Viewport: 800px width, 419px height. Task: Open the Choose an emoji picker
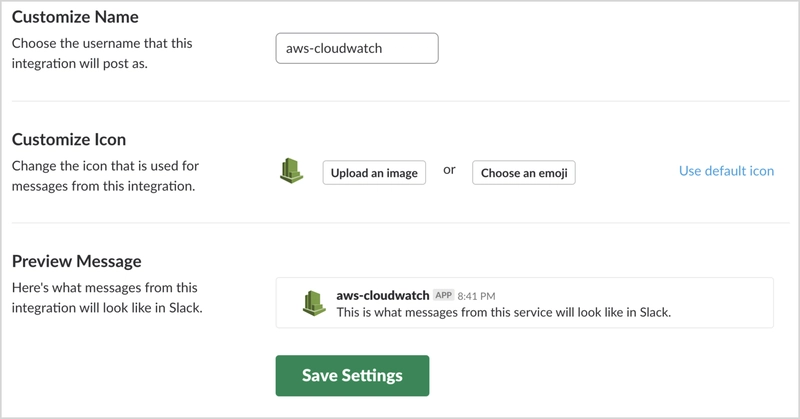point(523,172)
